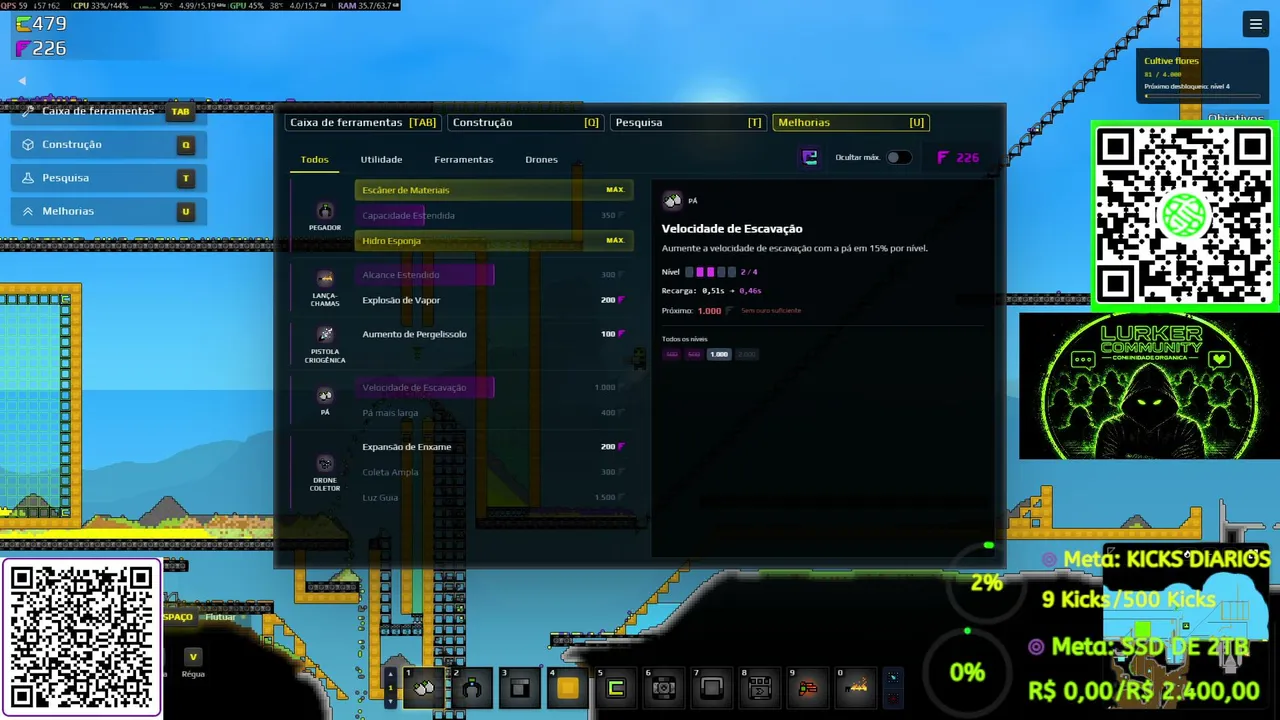The image size is (1280, 720).
Task: Select the Alcance Estendido upgrade
Action: tap(494, 275)
